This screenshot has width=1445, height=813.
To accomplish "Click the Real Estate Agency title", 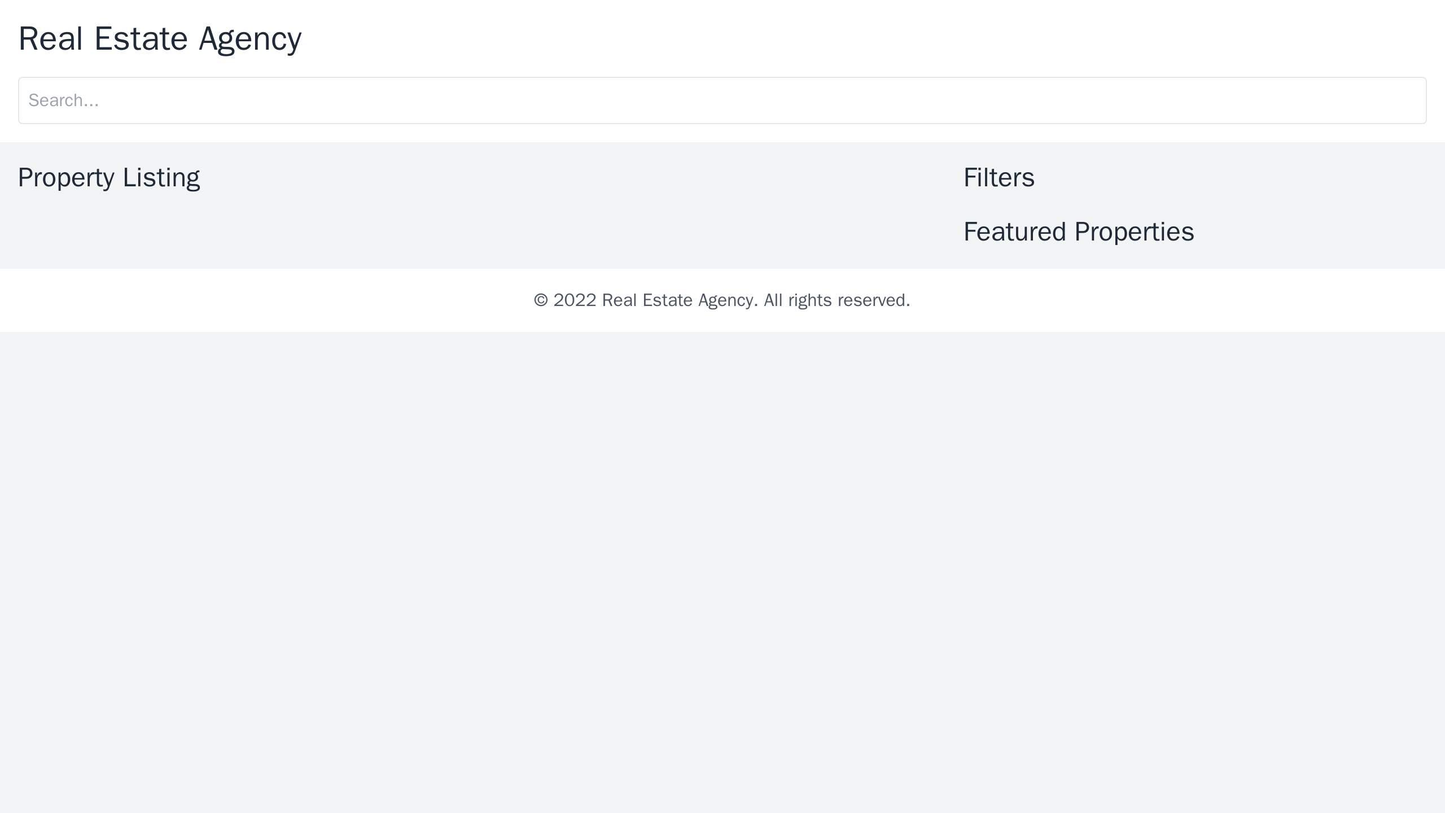I will pos(160,39).
